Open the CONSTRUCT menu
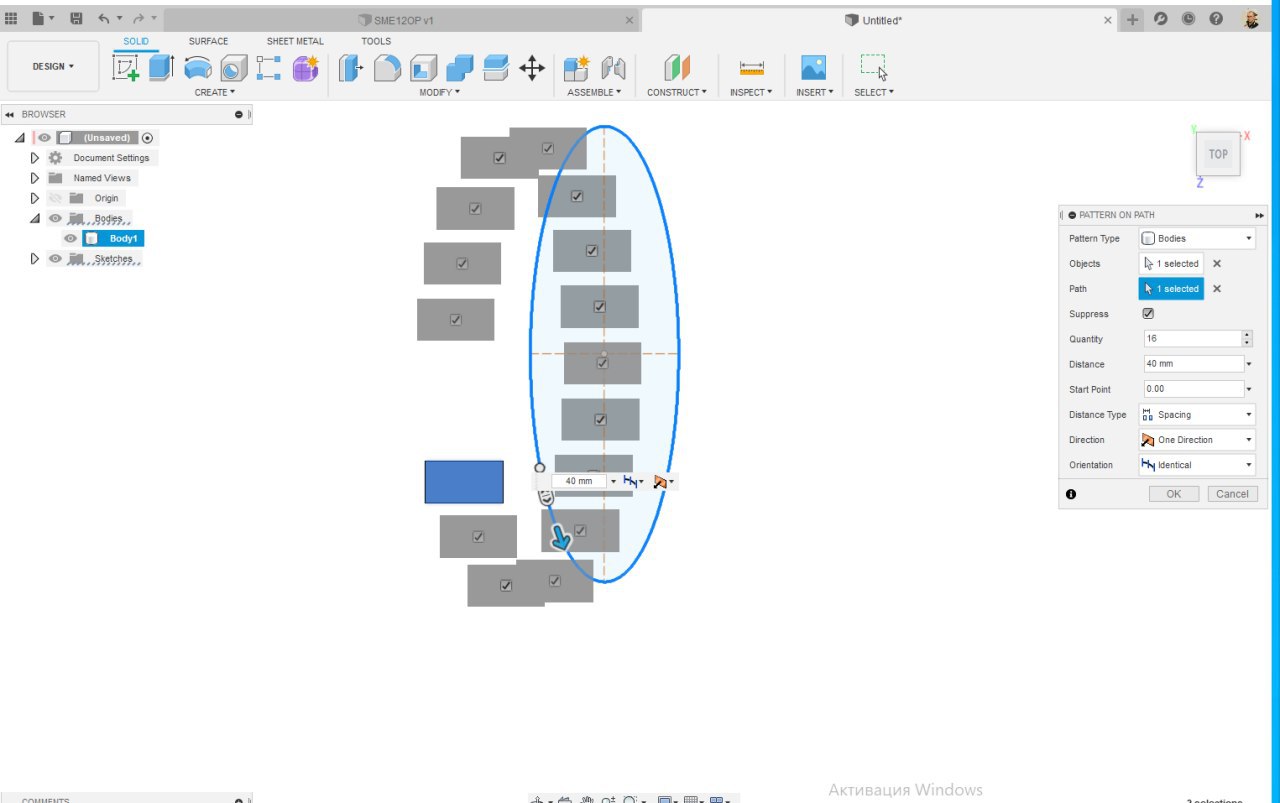This screenshot has width=1280, height=803. pyautogui.click(x=677, y=92)
